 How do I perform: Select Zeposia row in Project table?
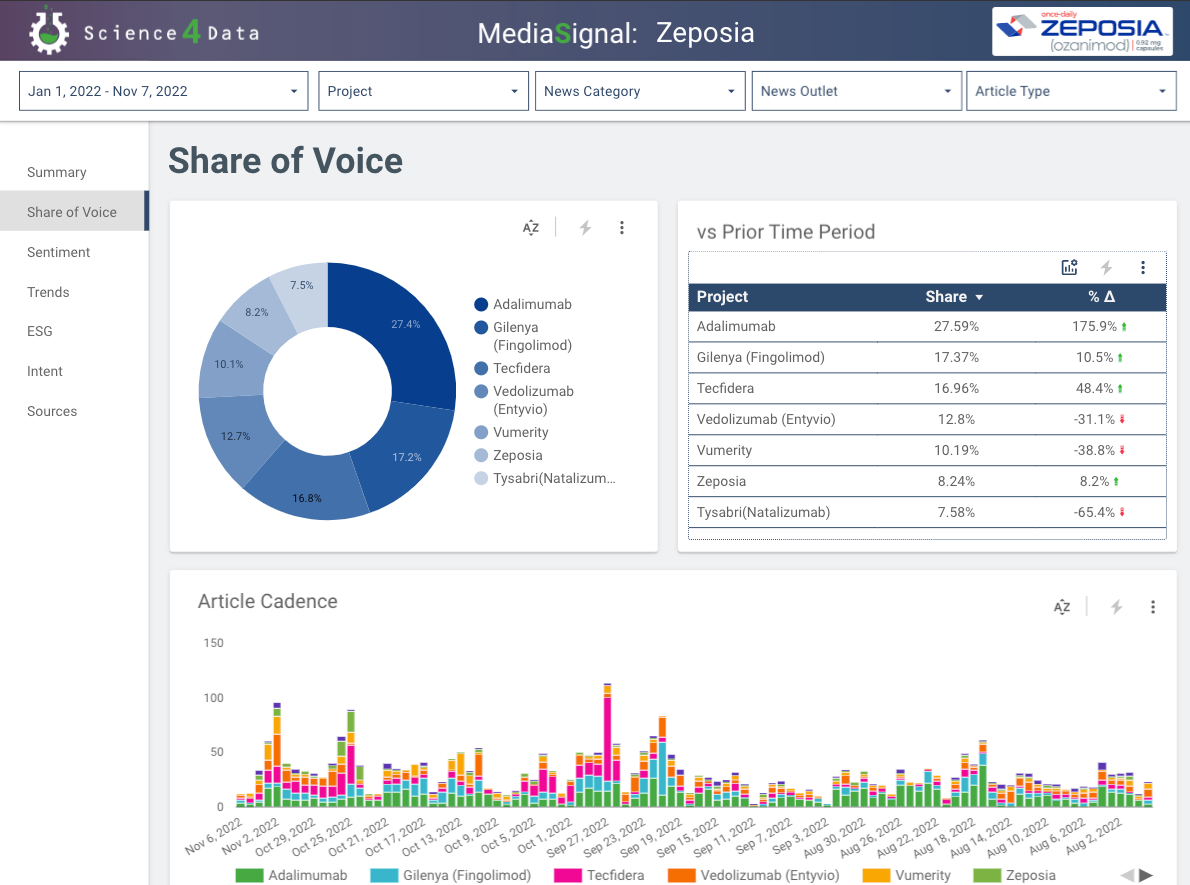pyautogui.click(x=927, y=481)
